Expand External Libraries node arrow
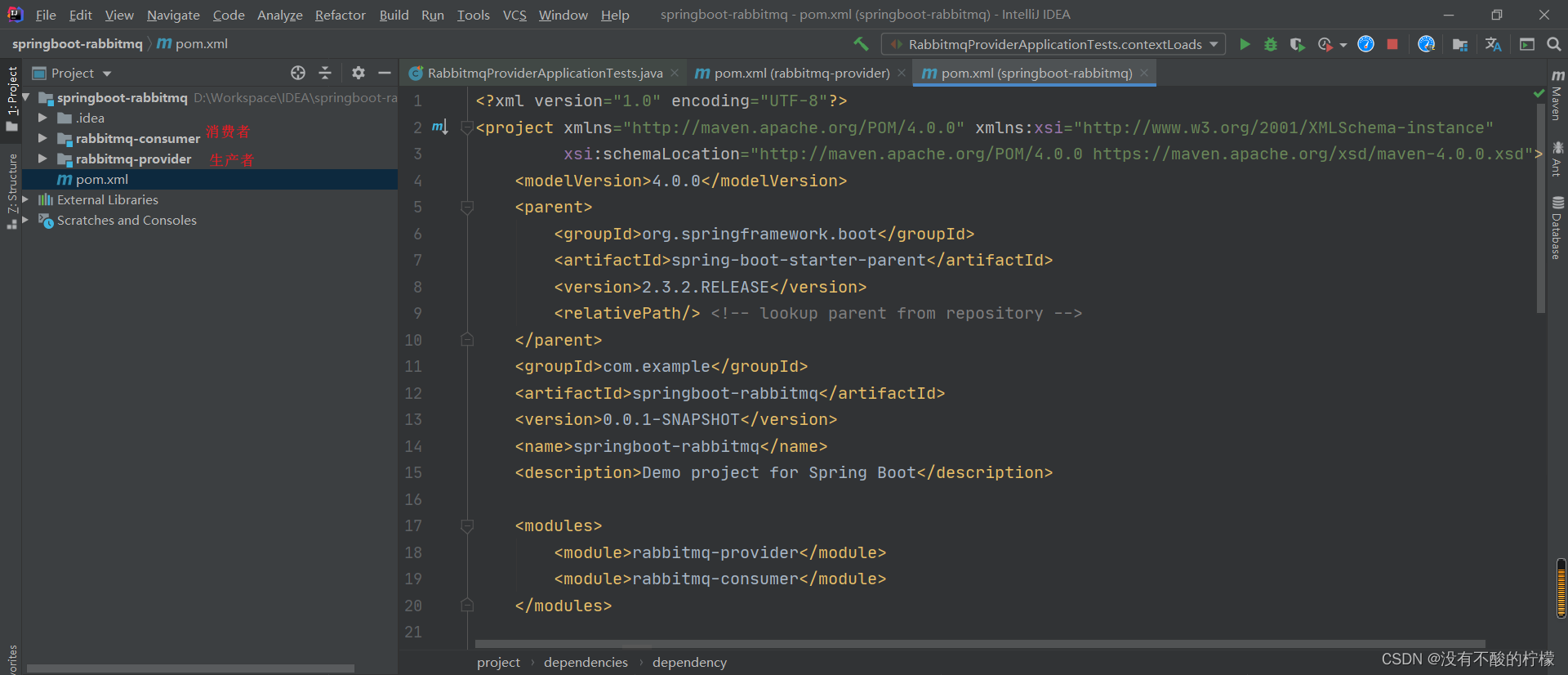This screenshot has height=675, width=1568. pos(26,199)
